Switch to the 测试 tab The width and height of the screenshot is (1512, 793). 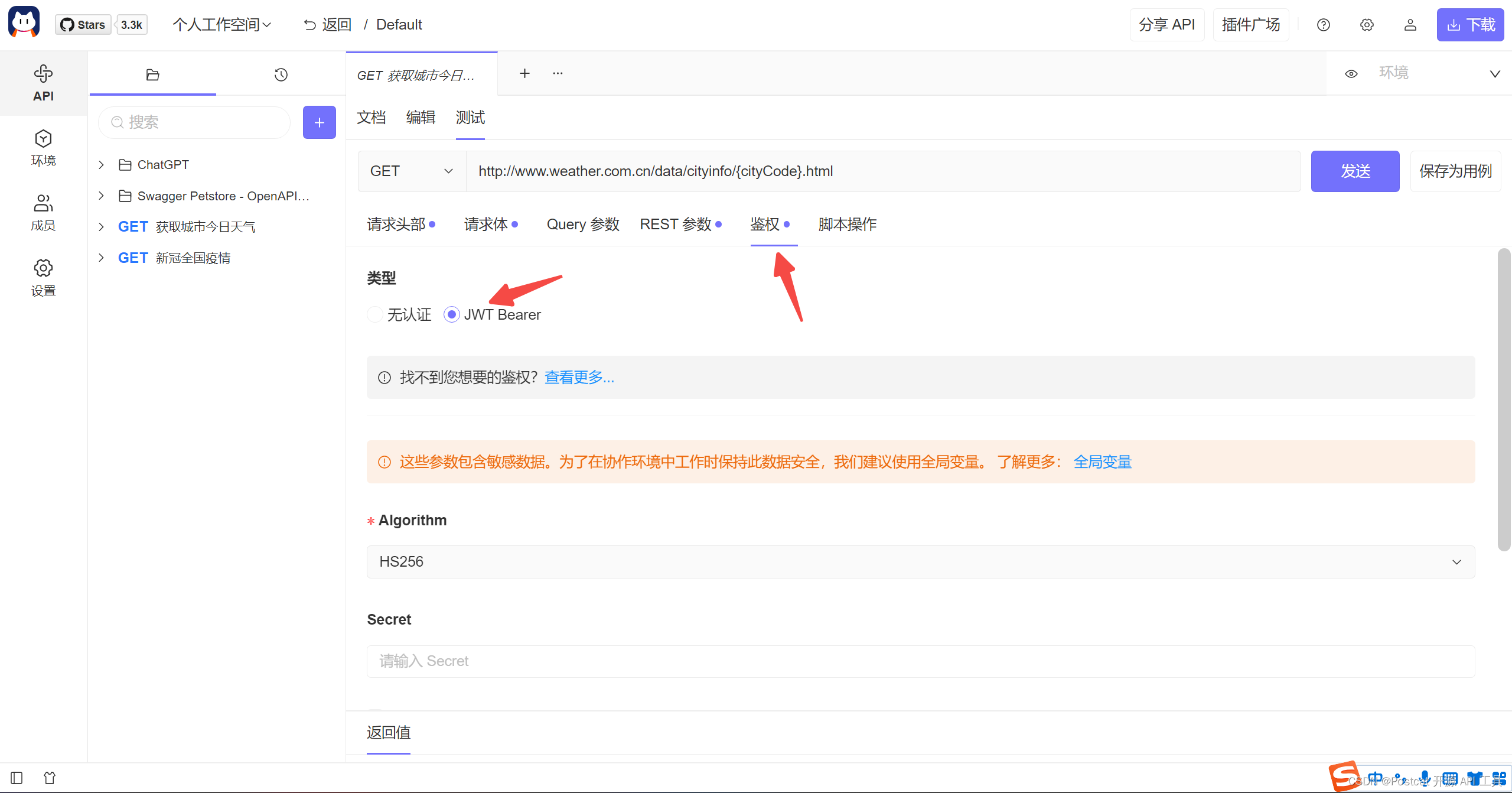coord(470,118)
